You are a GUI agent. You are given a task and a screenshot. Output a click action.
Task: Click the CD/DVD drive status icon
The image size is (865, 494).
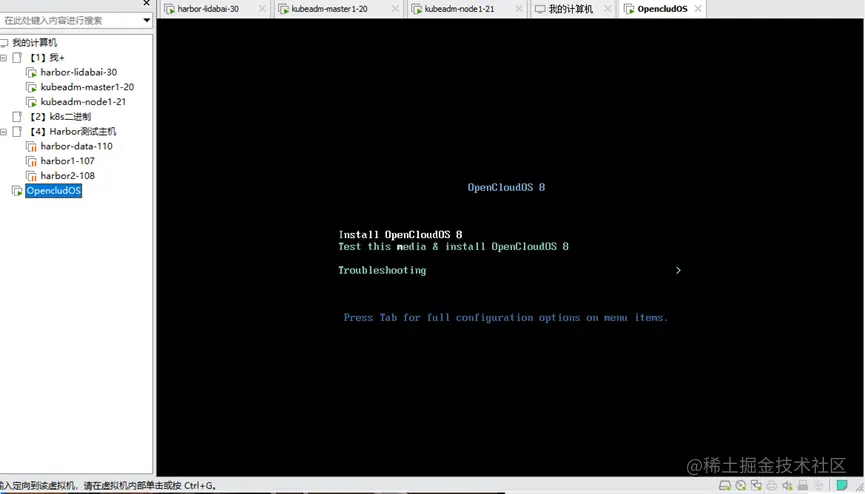pyautogui.click(x=741, y=486)
